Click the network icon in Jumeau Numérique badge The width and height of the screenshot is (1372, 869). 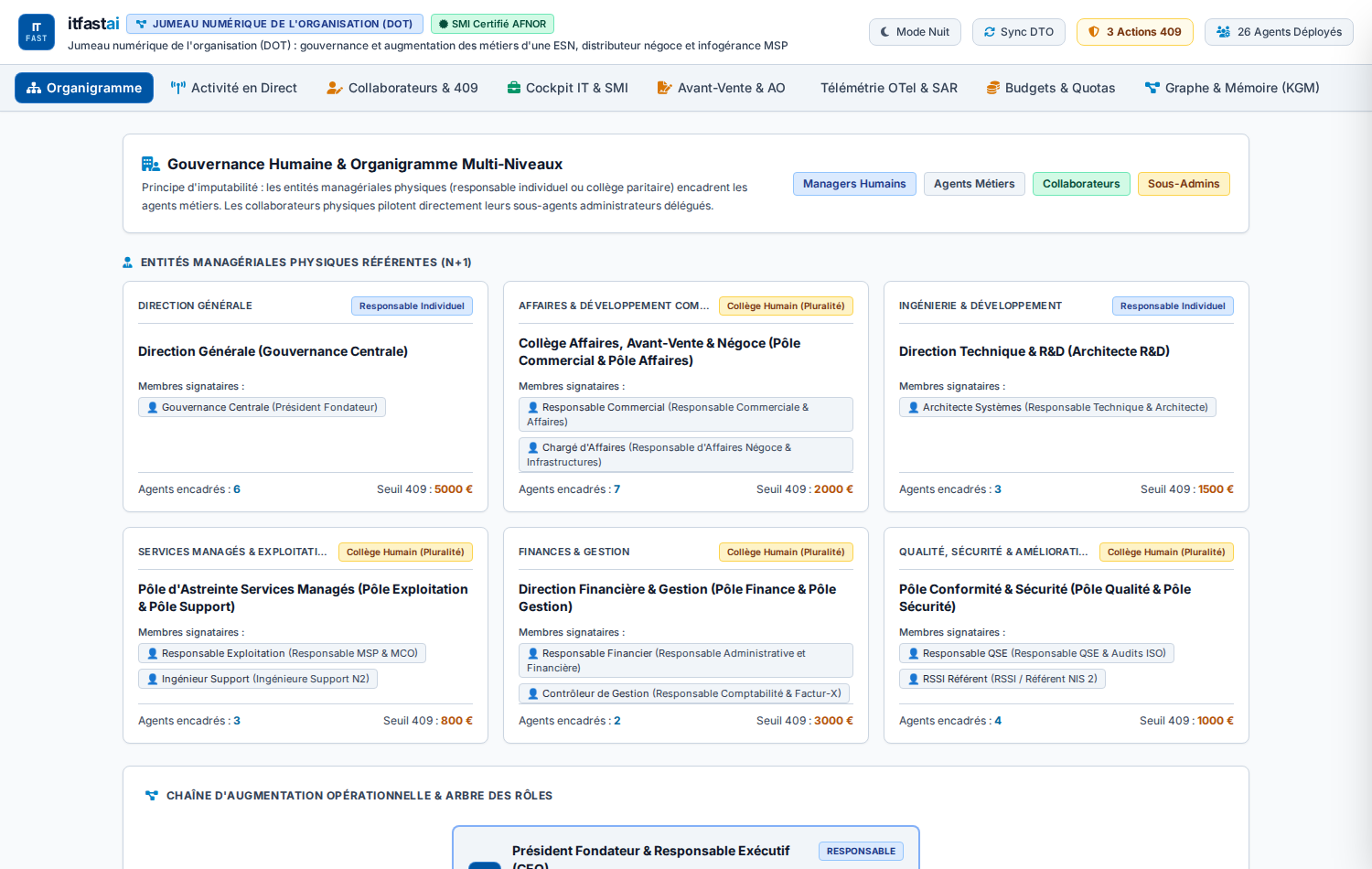pos(142,24)
